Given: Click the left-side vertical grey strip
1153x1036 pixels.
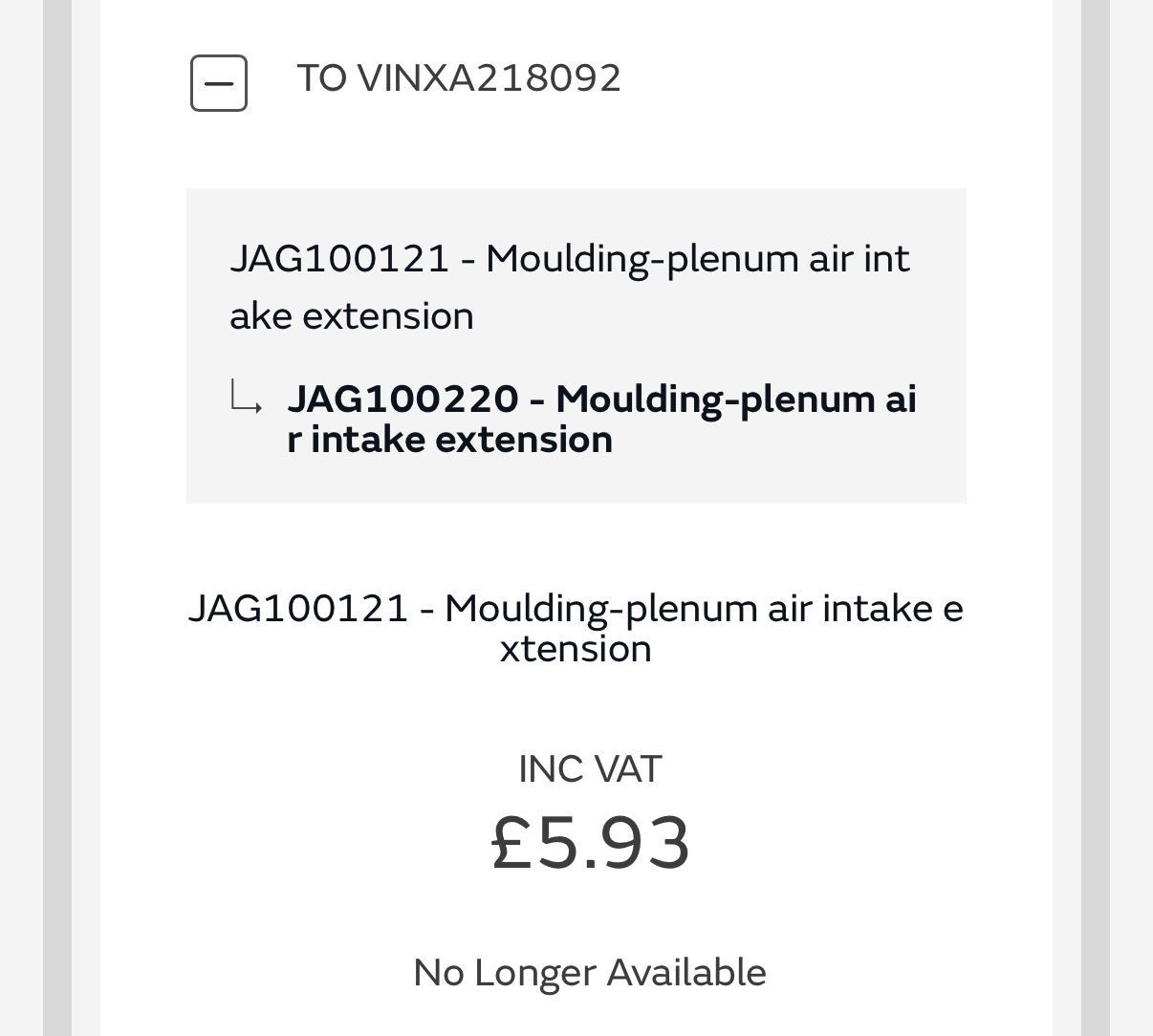Looking at the screenshot, I should click(57, 518).
